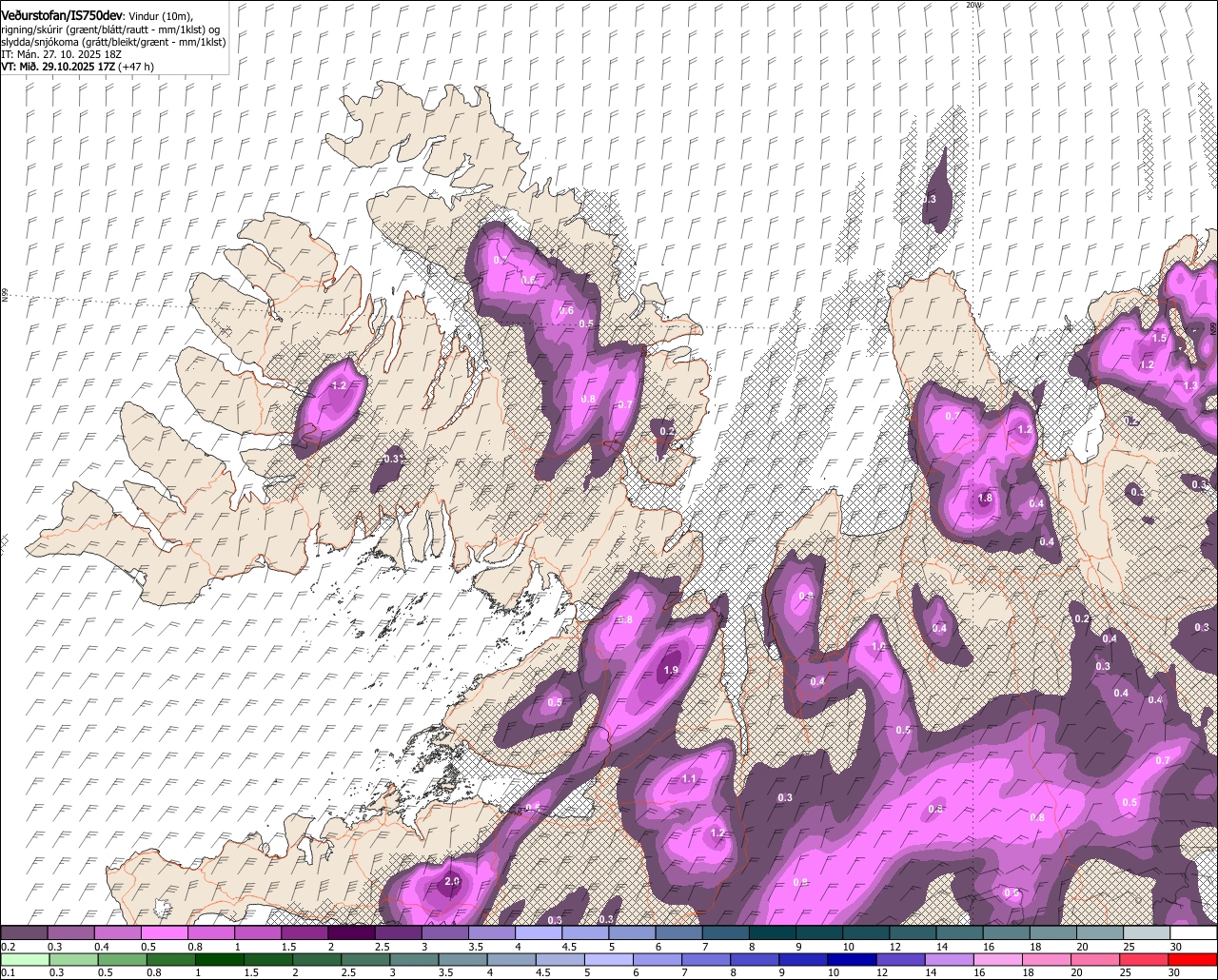Image resolution: width=1218 pixels, height=980 pixels.
Task: Click the 1.8 precipitation value on map
Action: click(x=985, y=498)
